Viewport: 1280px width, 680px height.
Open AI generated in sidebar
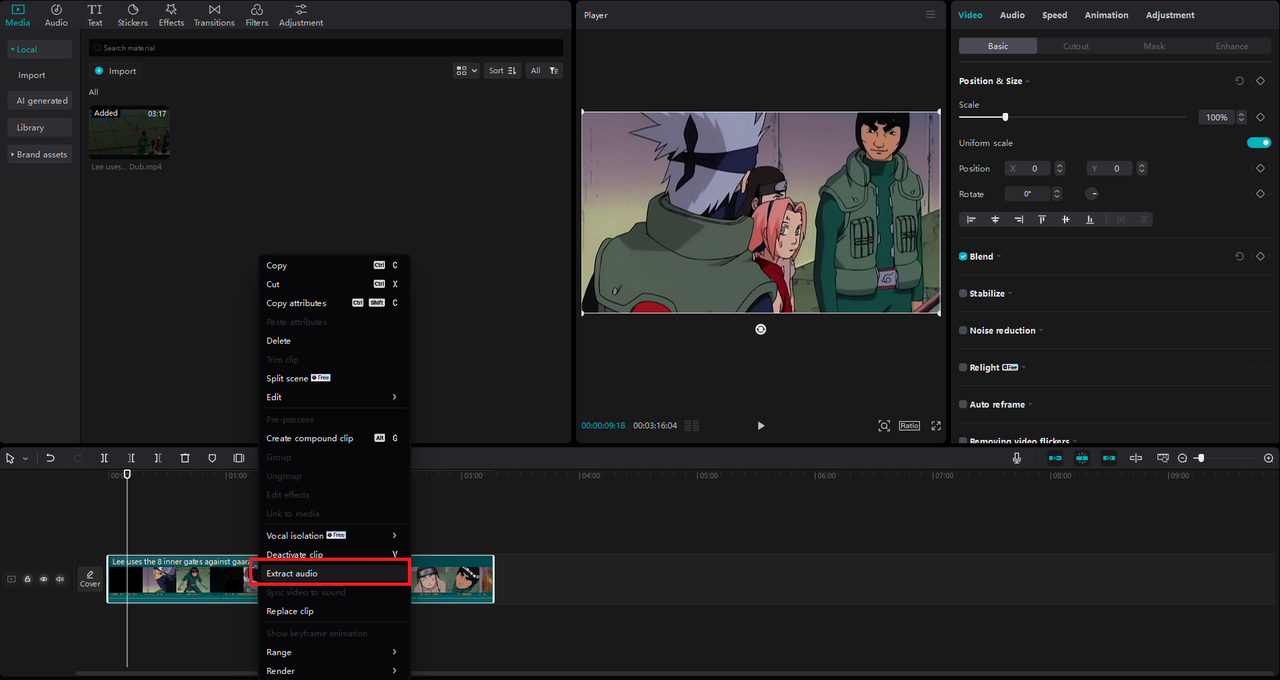tap(41, 101)
